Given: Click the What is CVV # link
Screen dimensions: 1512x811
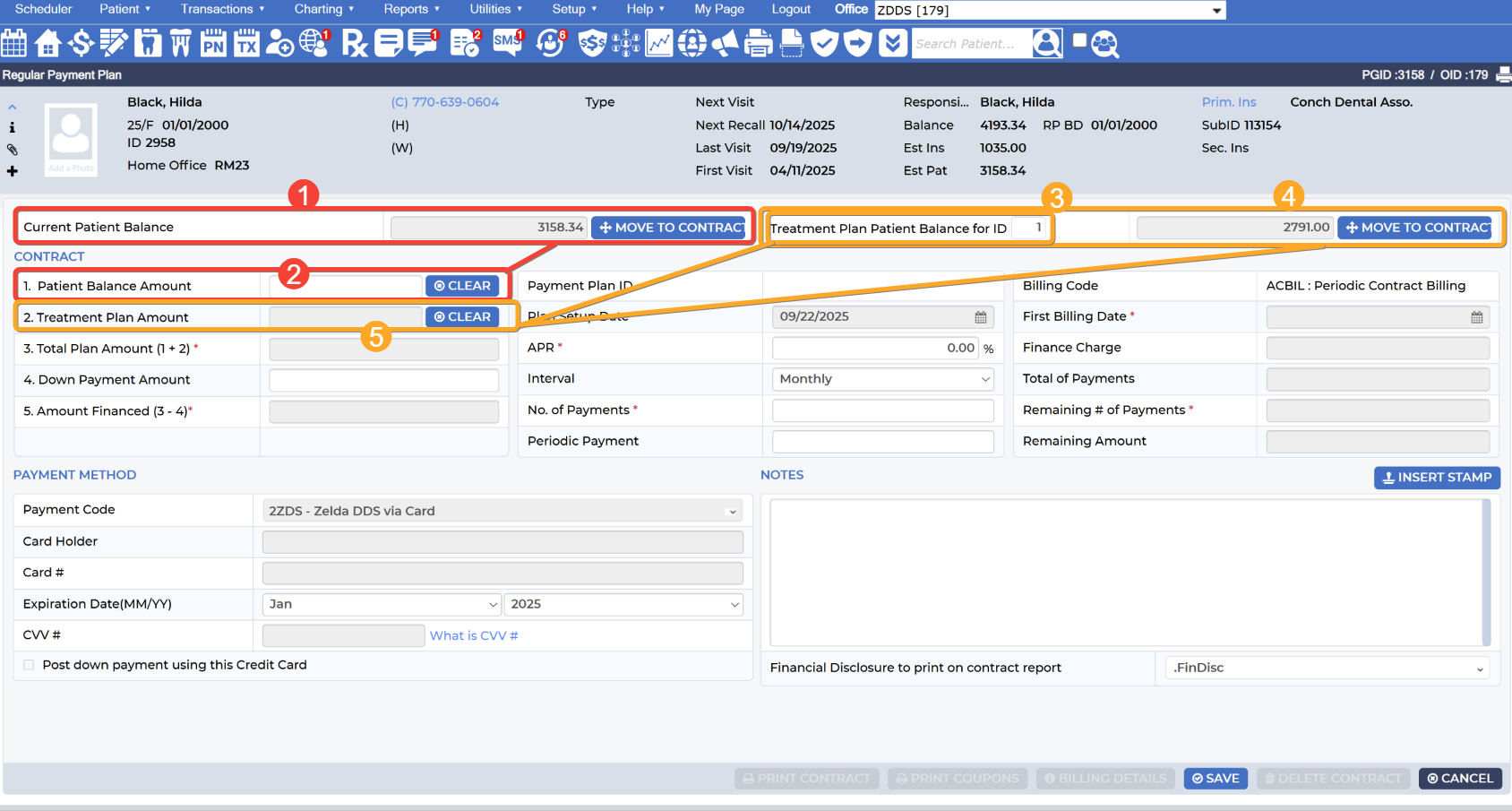Looking at the screenshot, I should 474,635.
